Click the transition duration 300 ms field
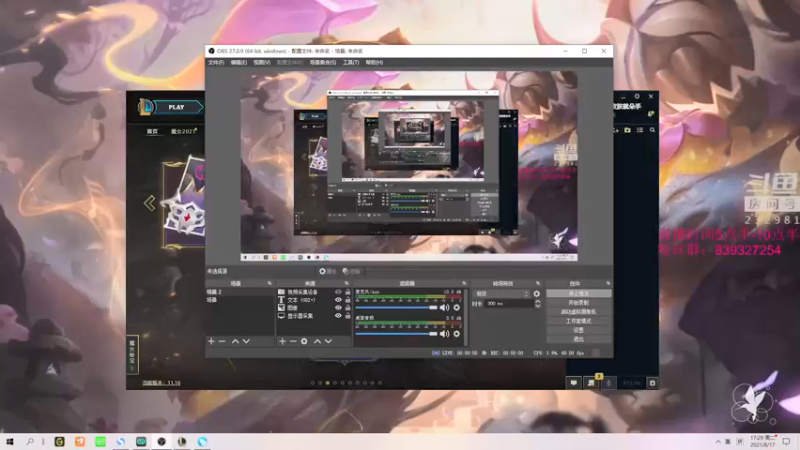This screenshot has height=450, width=800. pos(509,304)
